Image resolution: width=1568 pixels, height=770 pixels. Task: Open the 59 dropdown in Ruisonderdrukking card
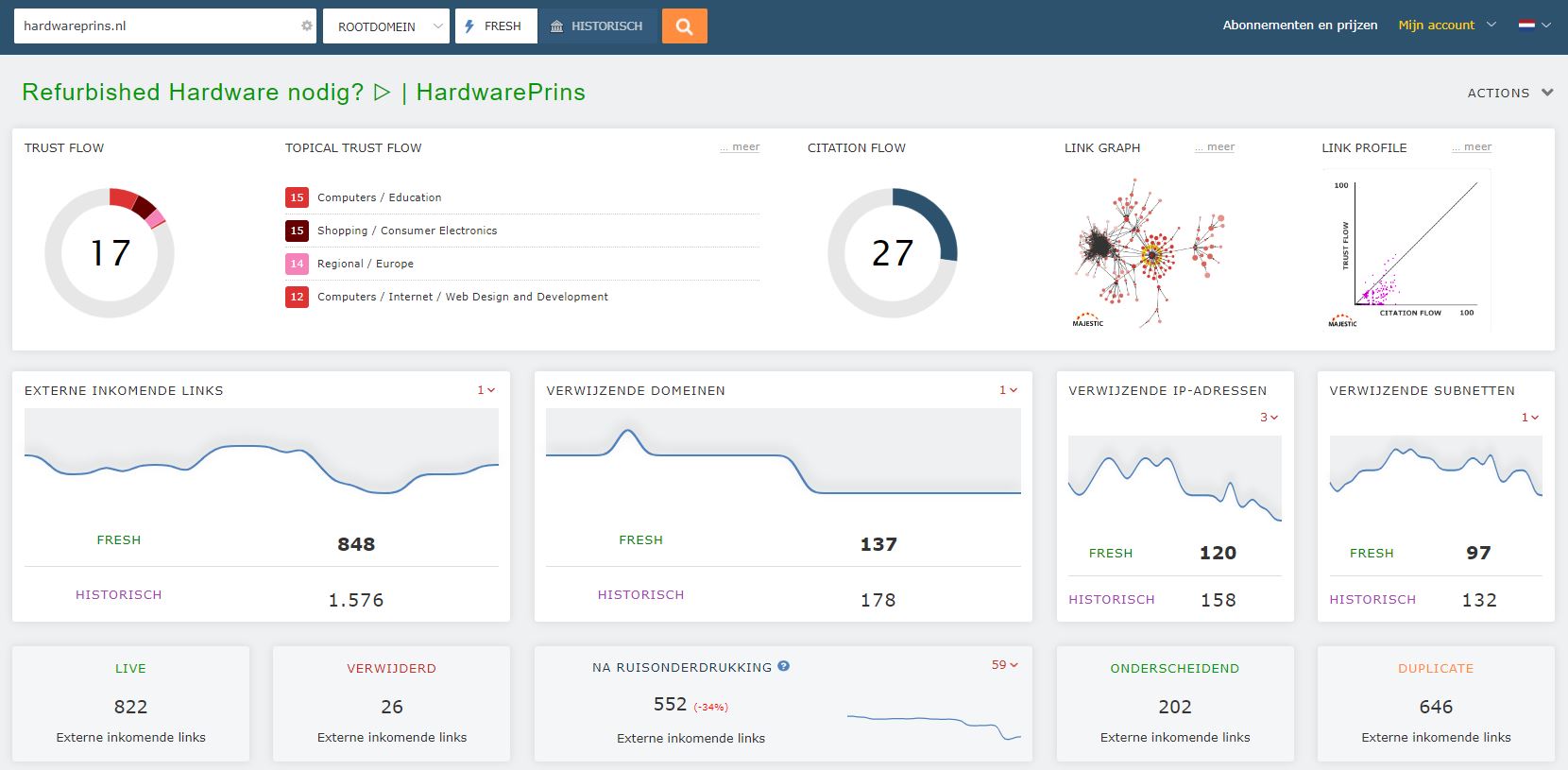[x=1005, y=665]
